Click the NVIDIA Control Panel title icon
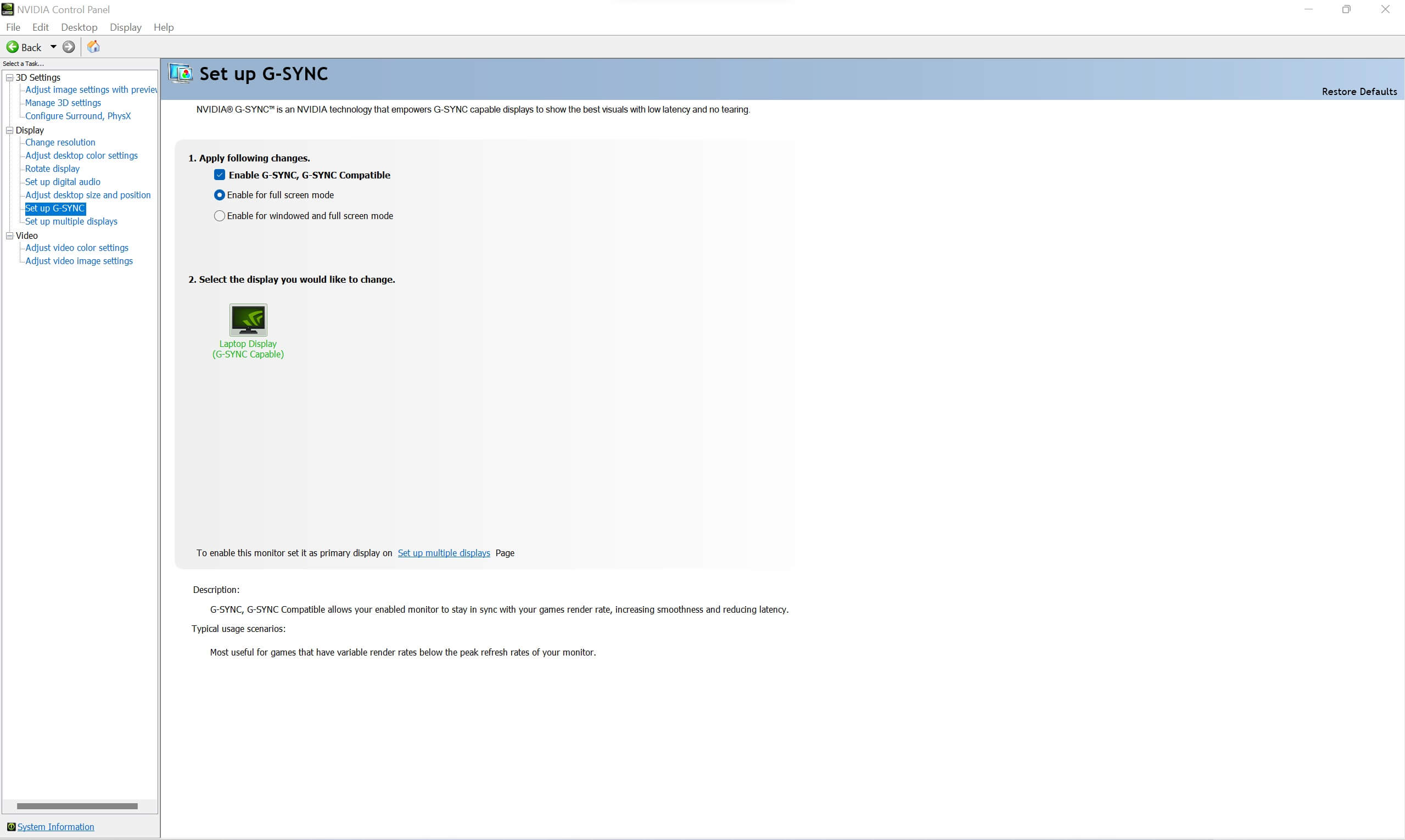The width and height of the screenshot is (1405, 840). click(8, 9)
